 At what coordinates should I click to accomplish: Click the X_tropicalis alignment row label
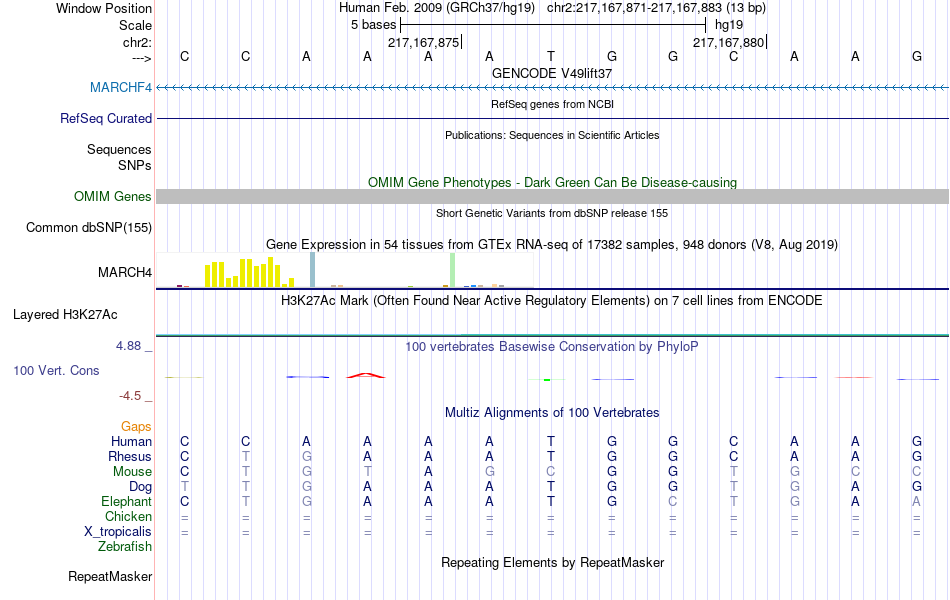pyautogui.click(x=118, y=532)
